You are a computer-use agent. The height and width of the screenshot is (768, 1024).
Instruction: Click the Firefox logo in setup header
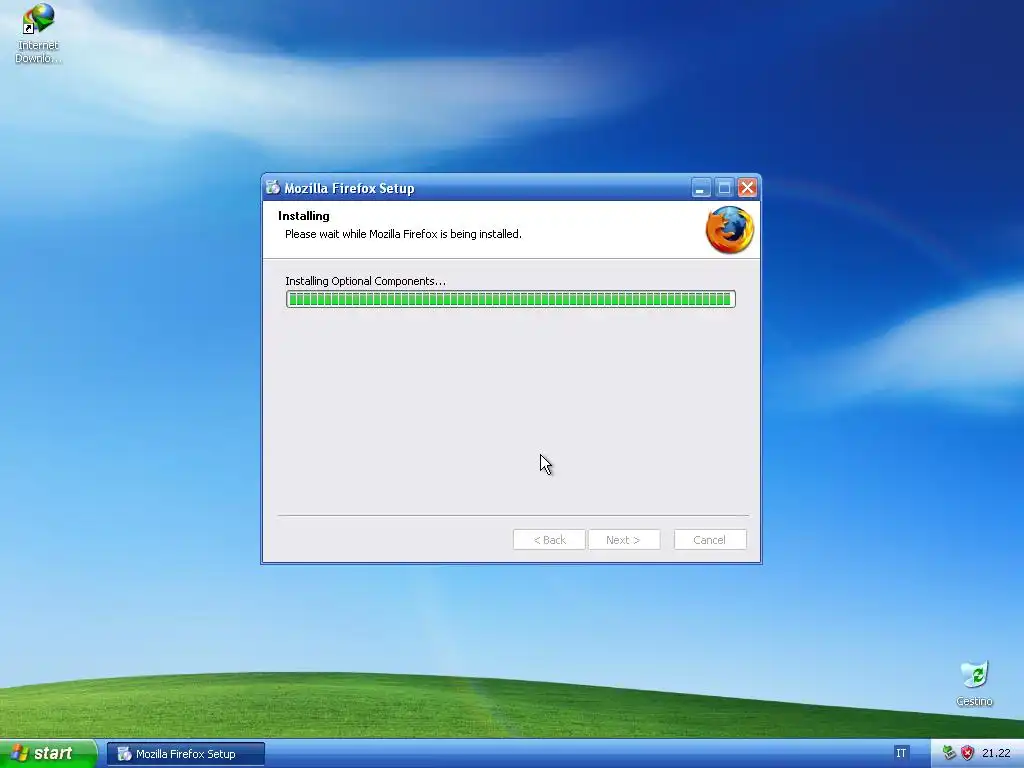(729, 230)
